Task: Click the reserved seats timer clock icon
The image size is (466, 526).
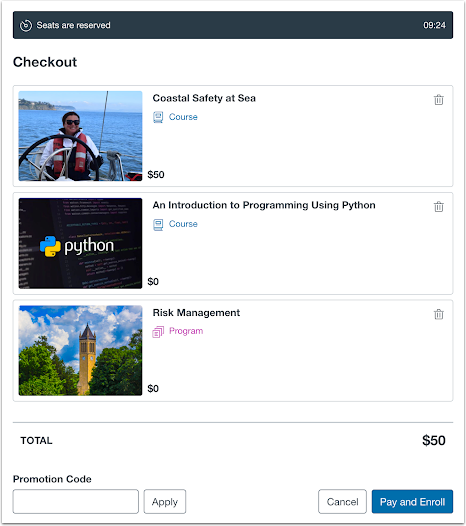Action: click(x=26, y=25)
